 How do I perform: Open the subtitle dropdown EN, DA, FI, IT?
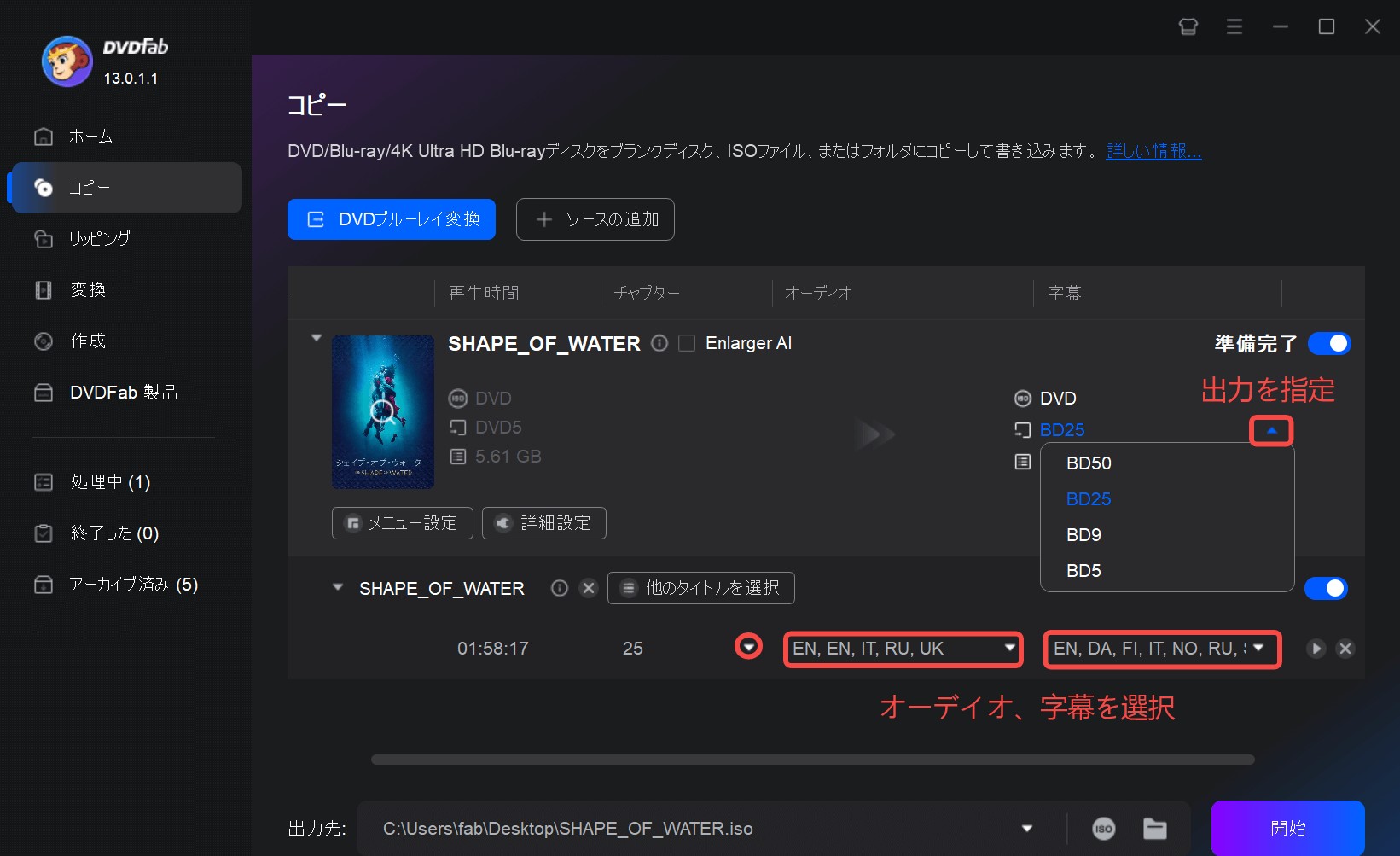[x=1162, y=649]
